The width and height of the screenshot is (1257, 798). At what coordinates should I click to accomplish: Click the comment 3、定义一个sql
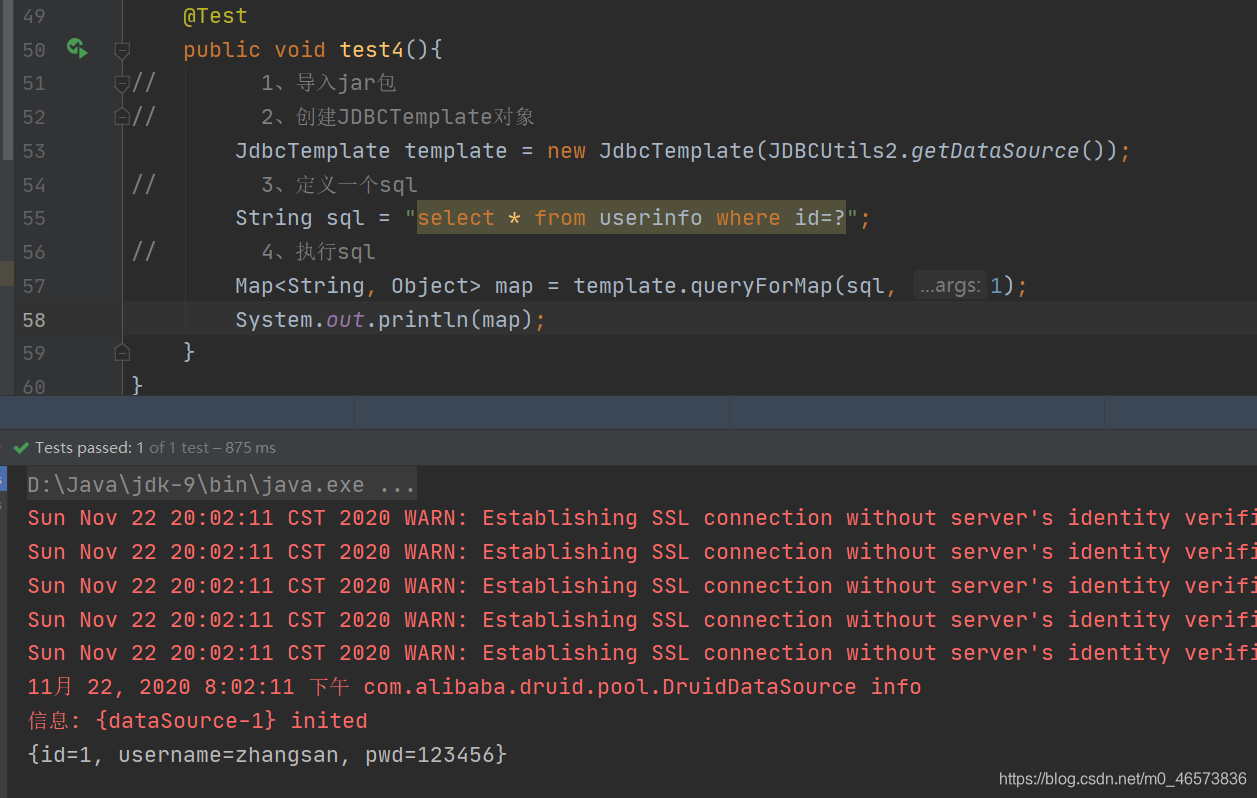(339, 185)
